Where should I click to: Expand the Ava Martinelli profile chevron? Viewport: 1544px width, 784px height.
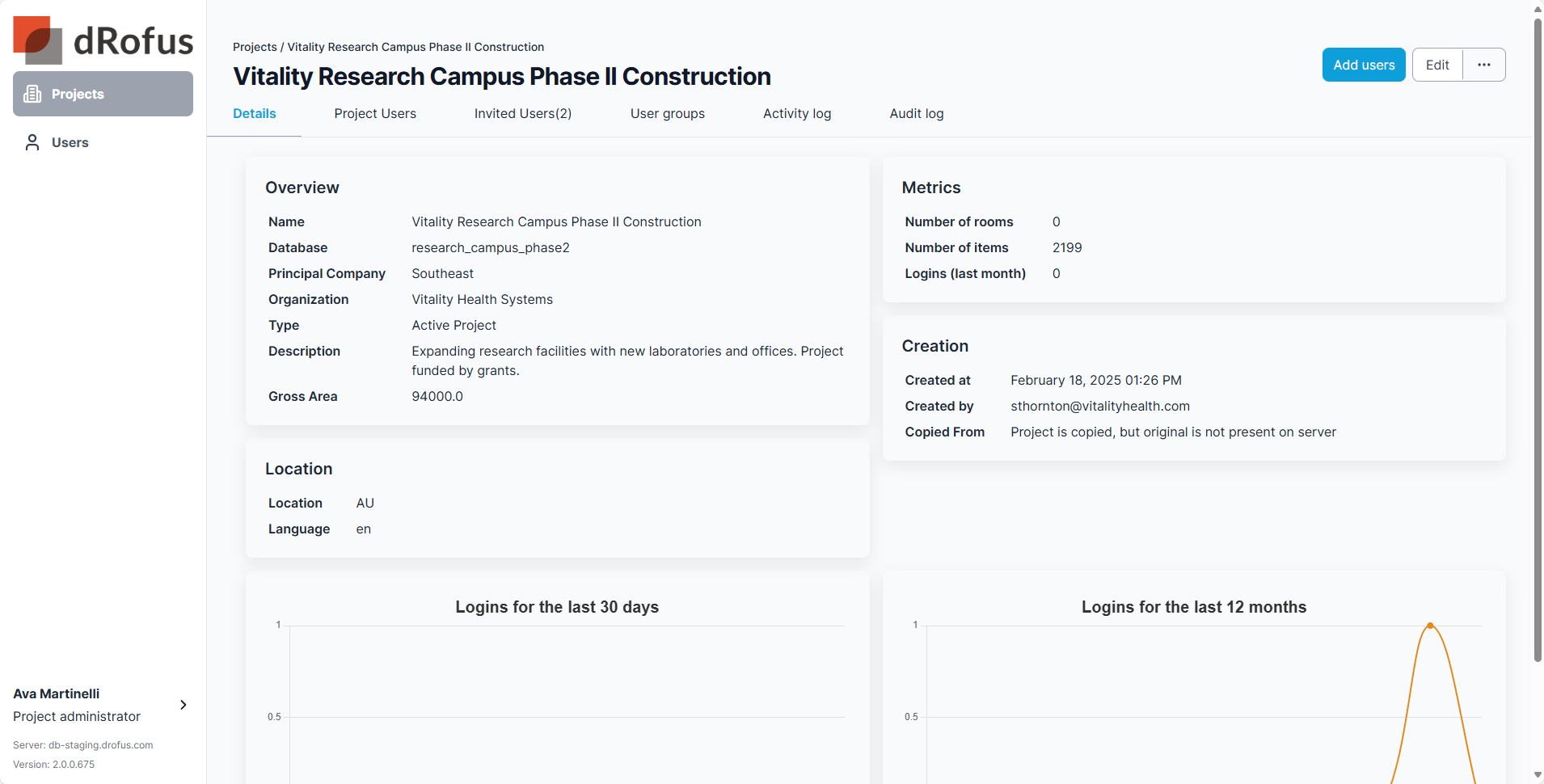pyautogui.click(x=184, y=705)
